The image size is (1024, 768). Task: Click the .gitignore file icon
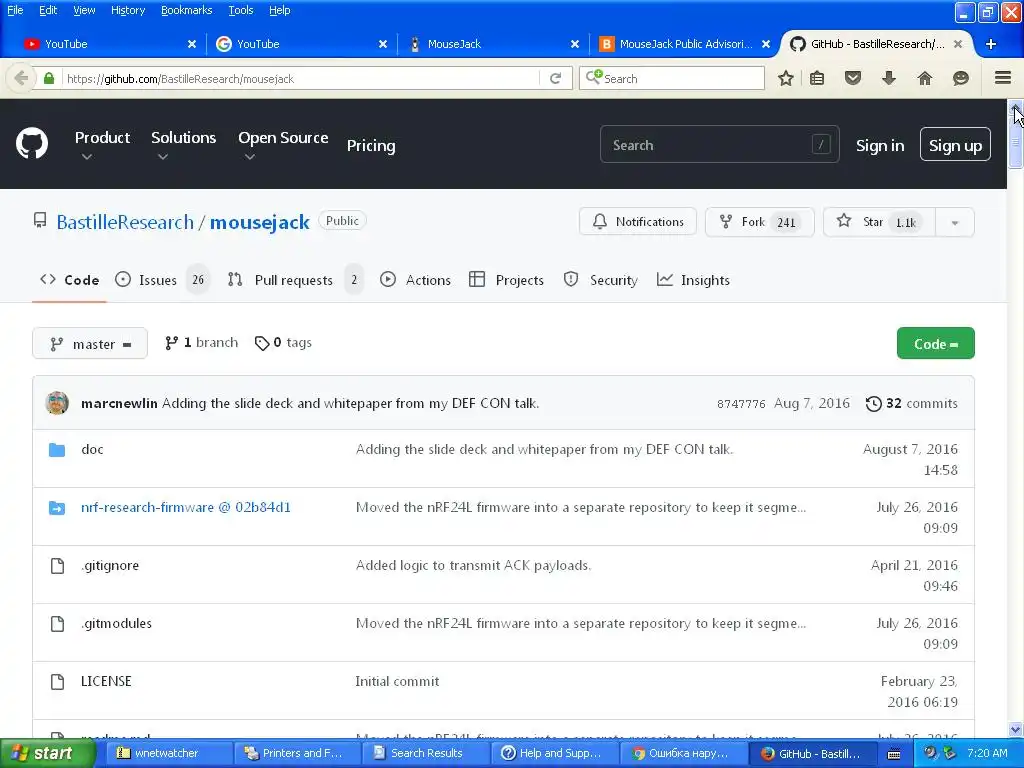[x=57, y=566]
